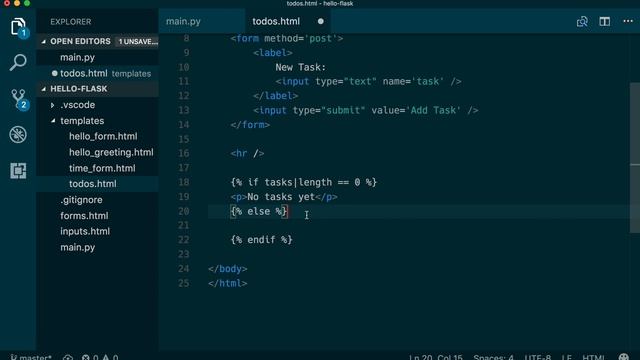The height and width of the screenshot is (360, 640).
Task: Expand the .vscode folder
Action: tap(78, 105)
